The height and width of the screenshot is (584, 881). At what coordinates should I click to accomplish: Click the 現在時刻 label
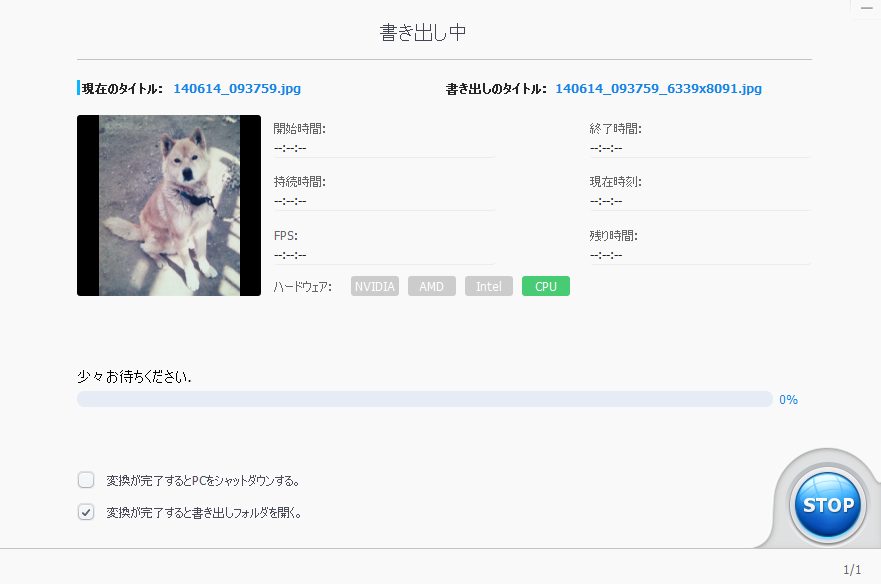coord(615,182)
